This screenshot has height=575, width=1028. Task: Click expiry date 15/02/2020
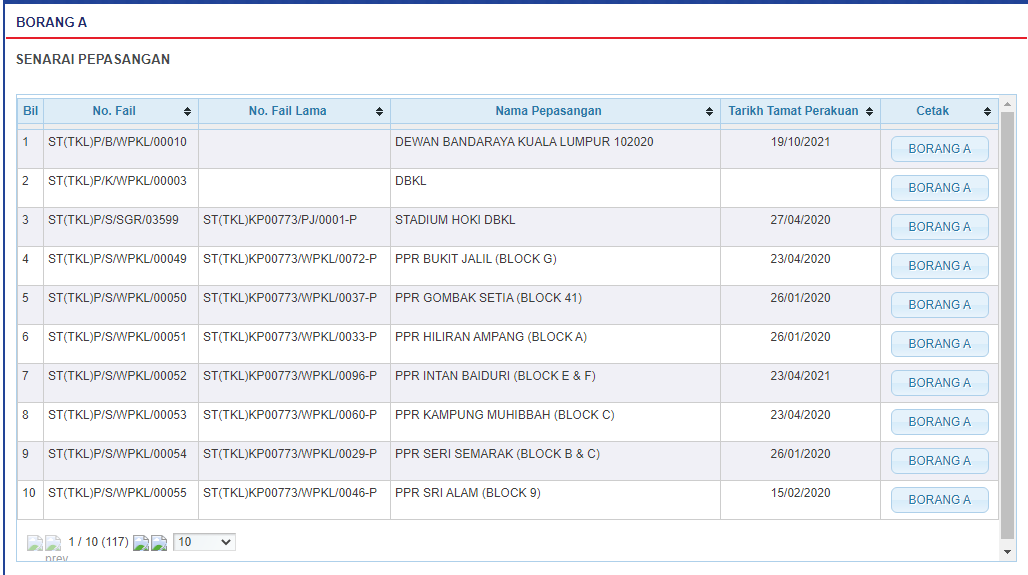[x=800, y=492]
